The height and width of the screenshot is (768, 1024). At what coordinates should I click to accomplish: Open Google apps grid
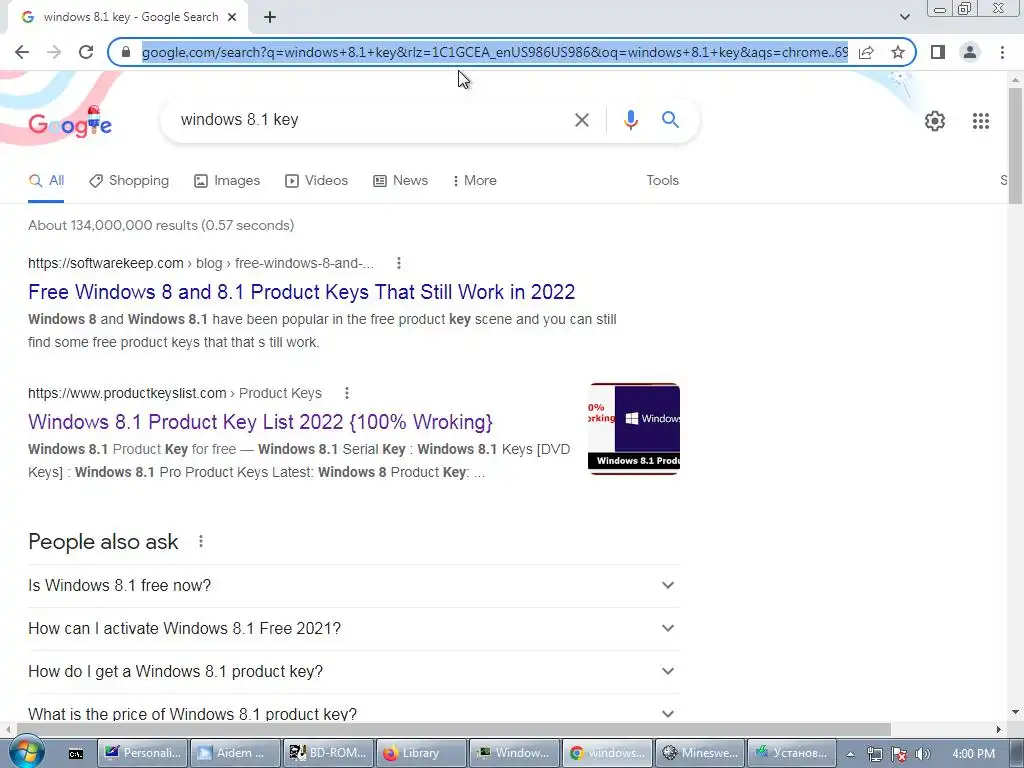pos(980,121)
